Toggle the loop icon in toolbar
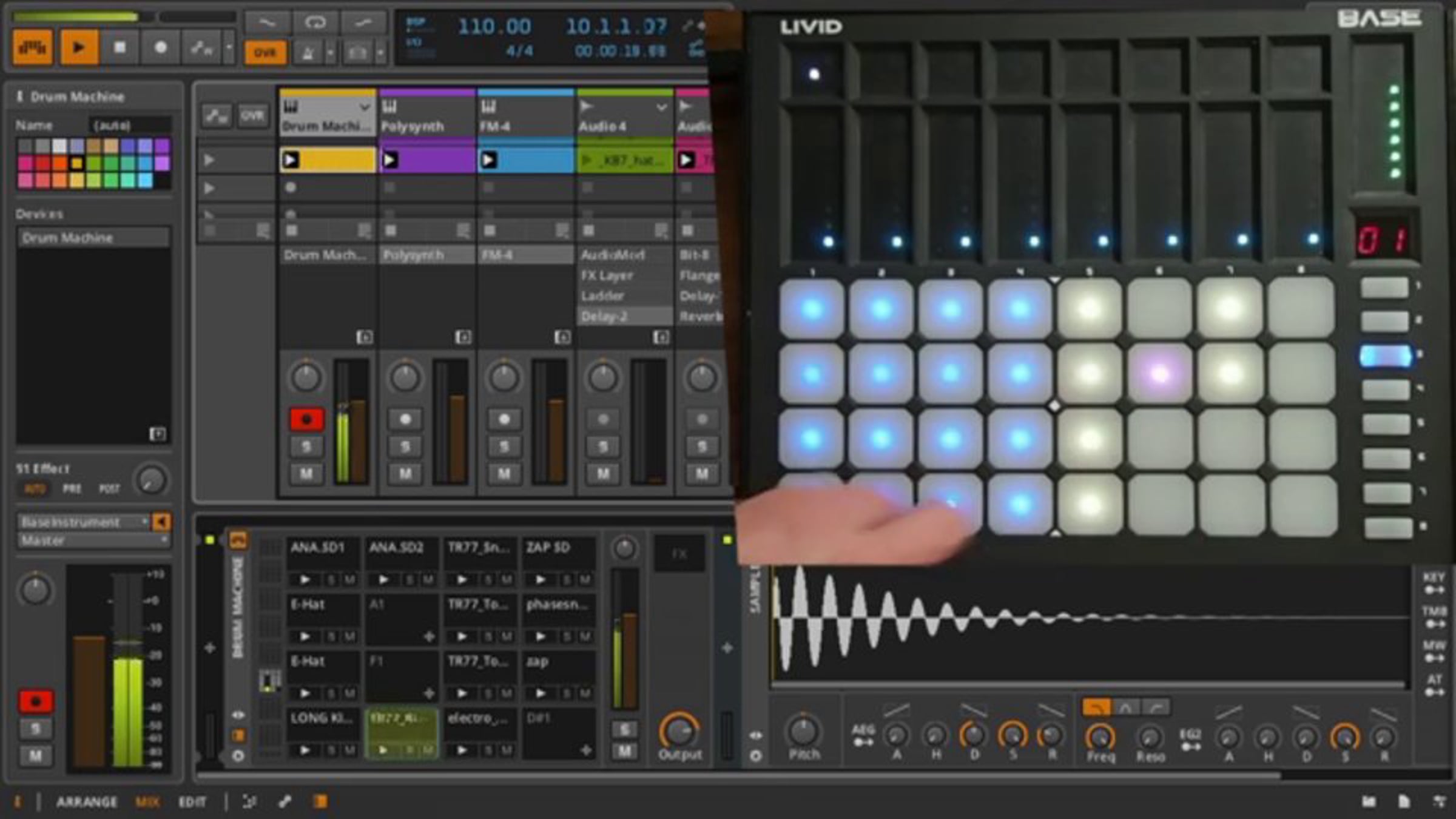The height and width of the screenshot is (819, 1456). coord(315,23)
